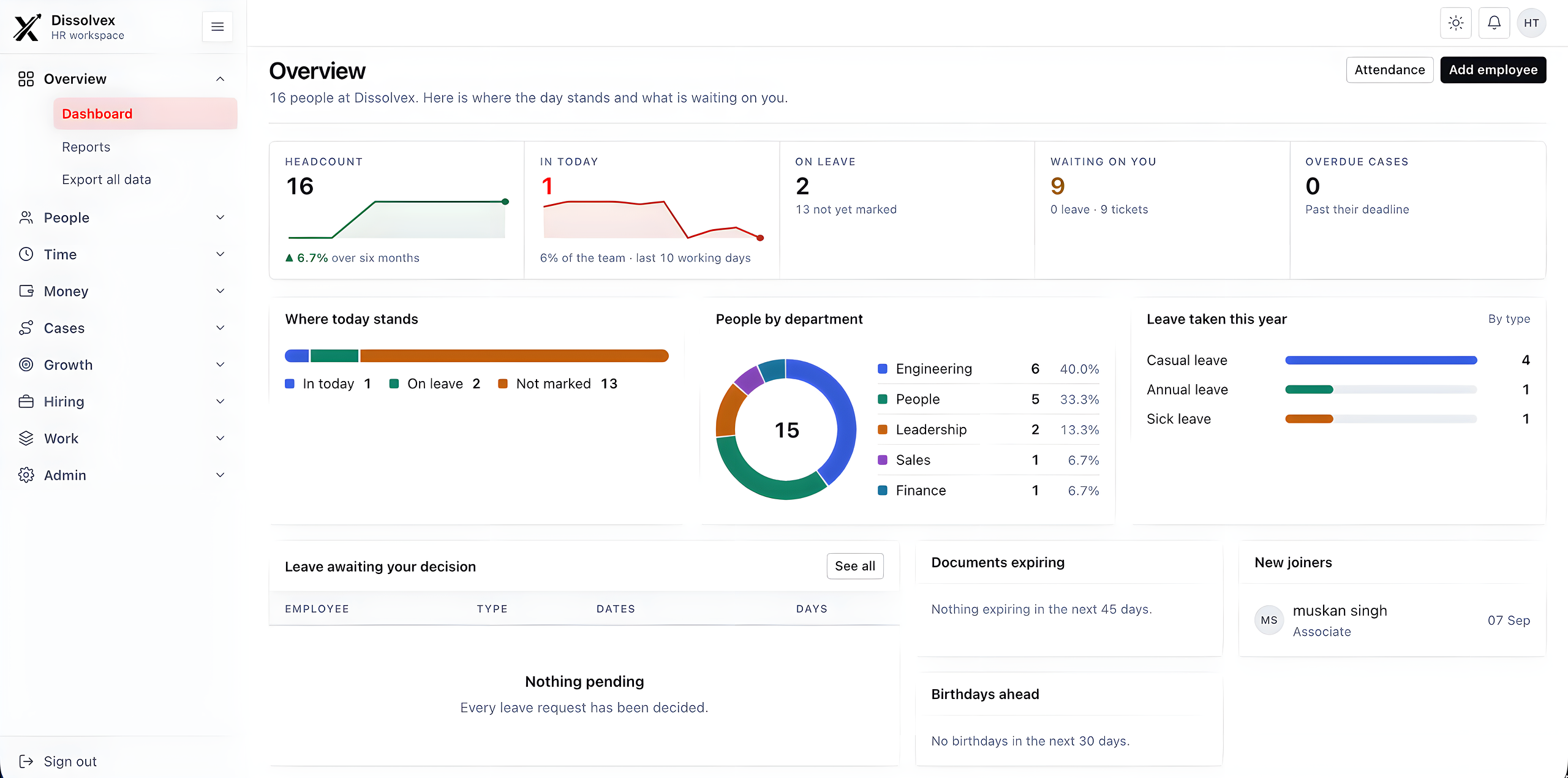Open the HT user avatar menu
The image size is (1568, 778).
coord(1532,23)
